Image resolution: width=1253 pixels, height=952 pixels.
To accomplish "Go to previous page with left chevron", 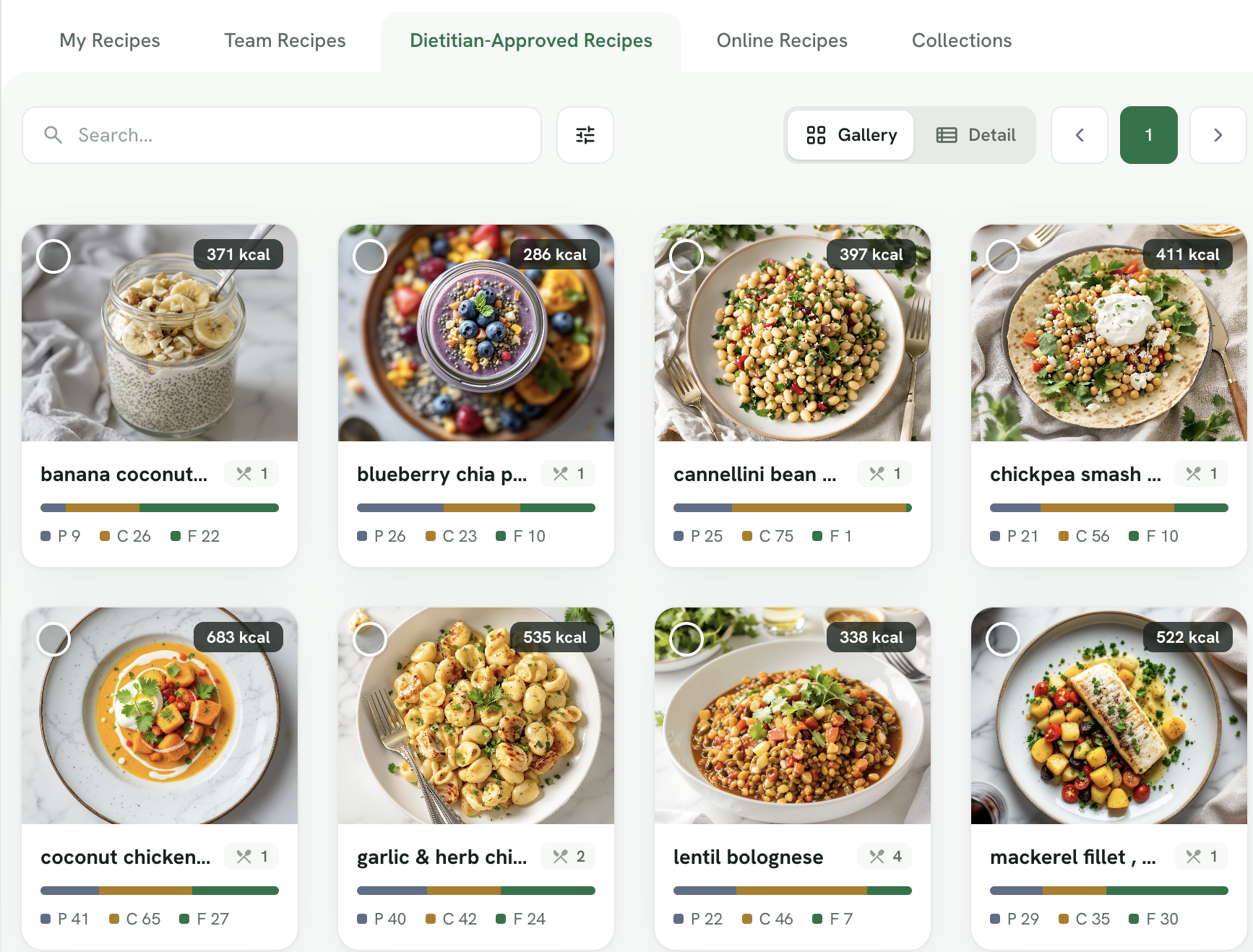I will tap(1080, 135).
